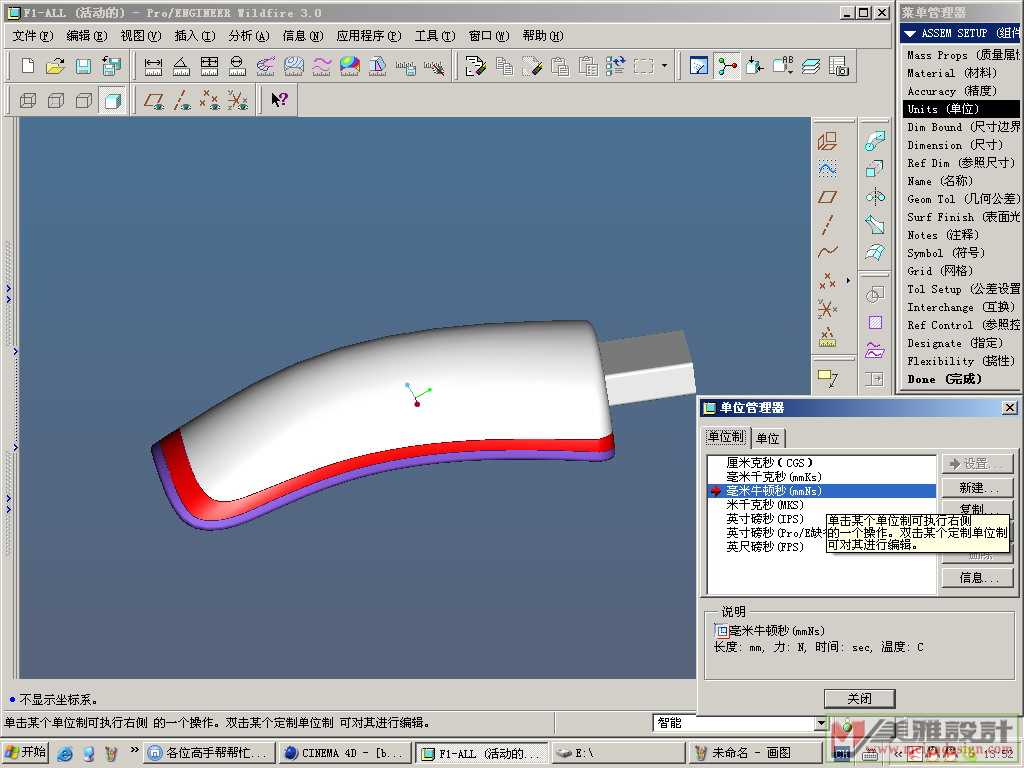Image resolution: width=1024 pixels, height=768 pixels.
Task: Expand the taskbar quick launch chevron
Action: click(135, 750)
